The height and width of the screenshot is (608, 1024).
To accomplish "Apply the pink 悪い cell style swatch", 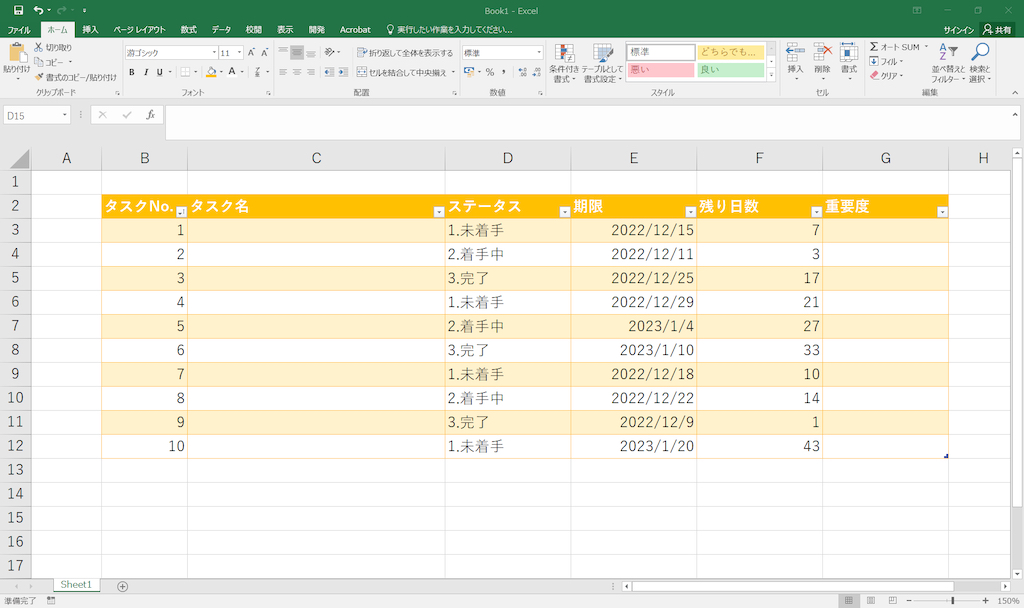I will pyautogui.click(x=660, y=70).
